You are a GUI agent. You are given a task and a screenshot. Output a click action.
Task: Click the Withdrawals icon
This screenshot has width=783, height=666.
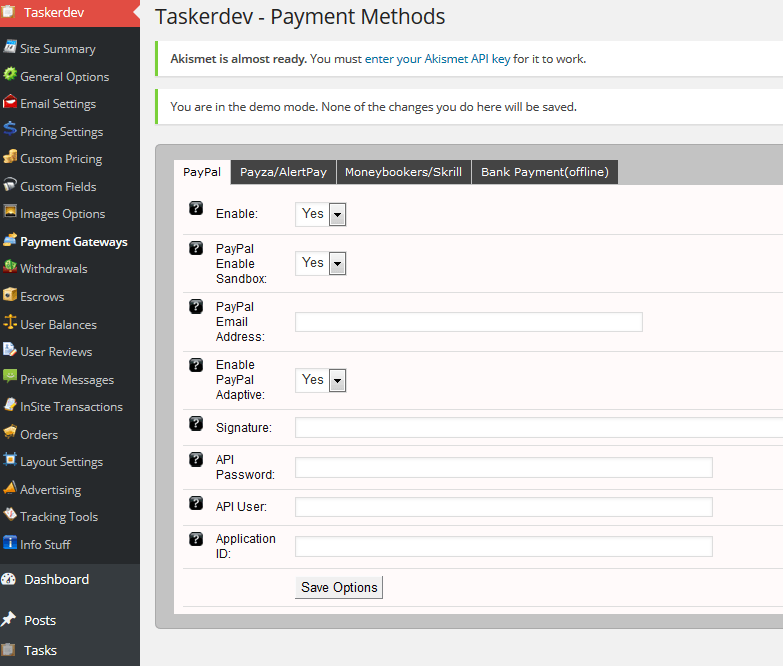click(x=10, y=267)
